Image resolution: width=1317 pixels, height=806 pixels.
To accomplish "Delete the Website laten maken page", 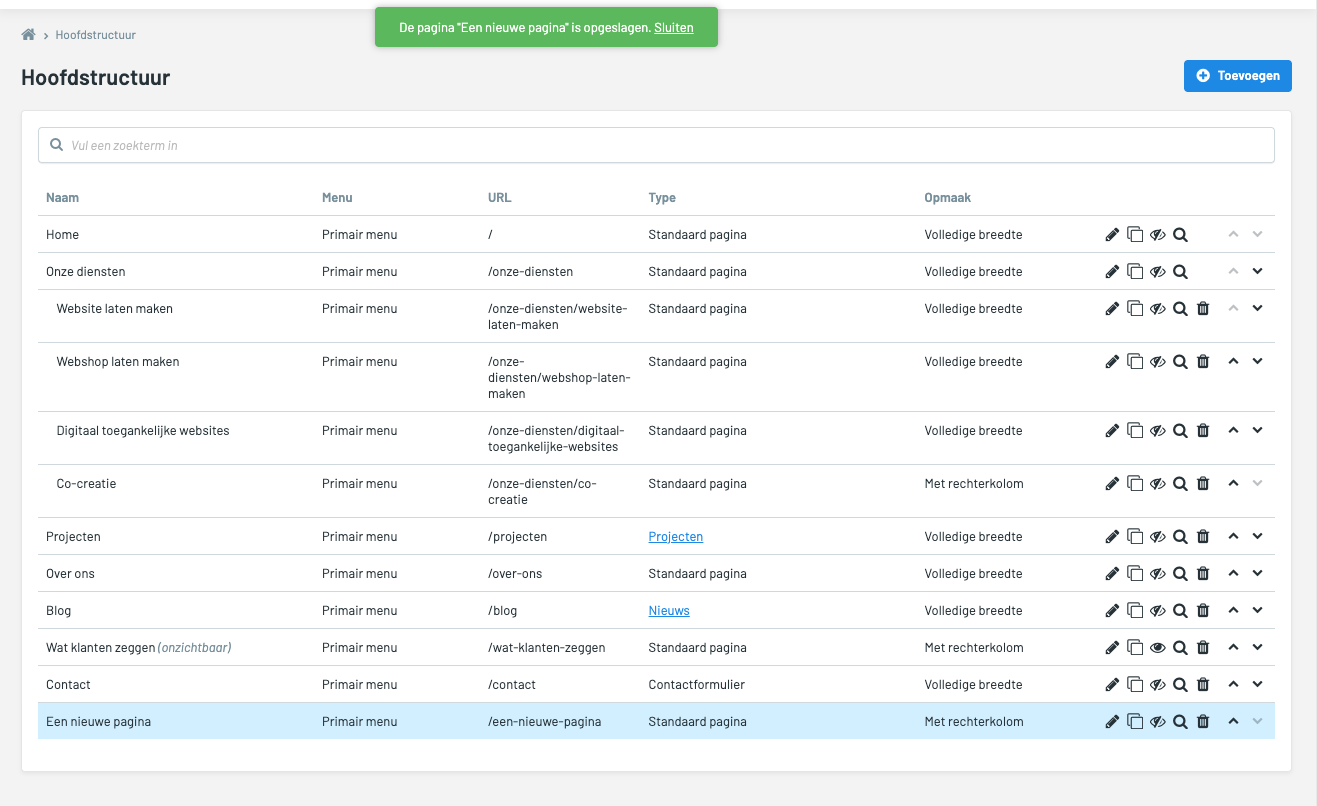I will pyautogui.click(x=1203, y=309).
